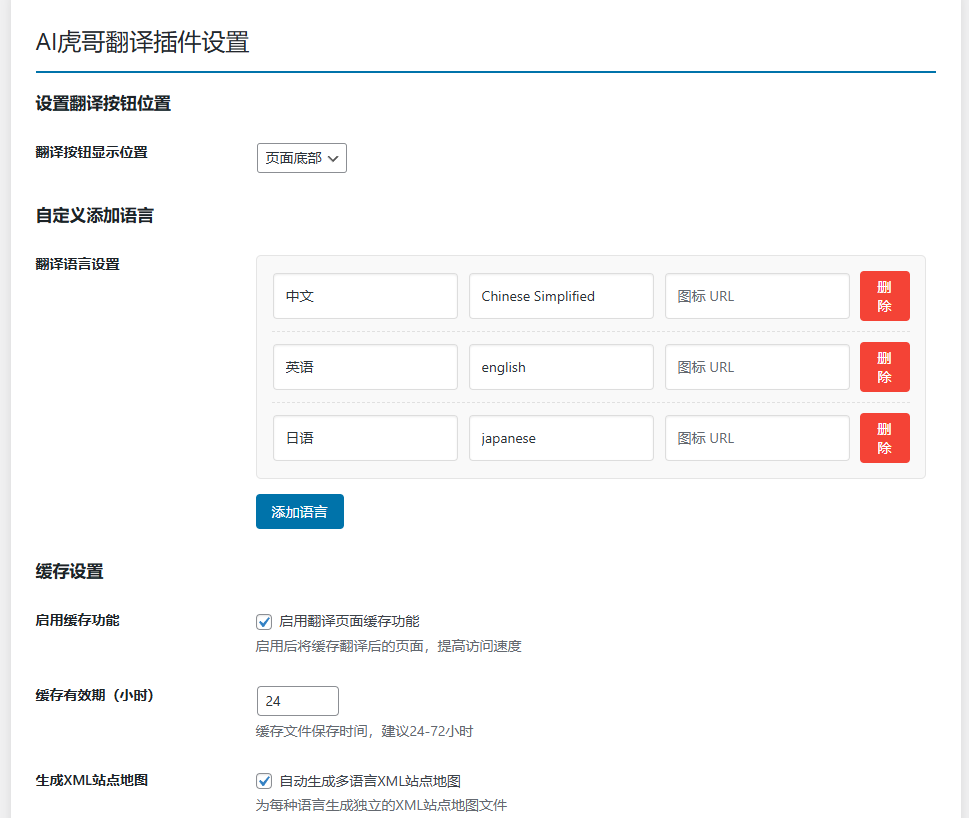This screenshot has height=818, width=969.
Task: Uncheck the translation page cache checkbox
Action: tap(263, 621)
